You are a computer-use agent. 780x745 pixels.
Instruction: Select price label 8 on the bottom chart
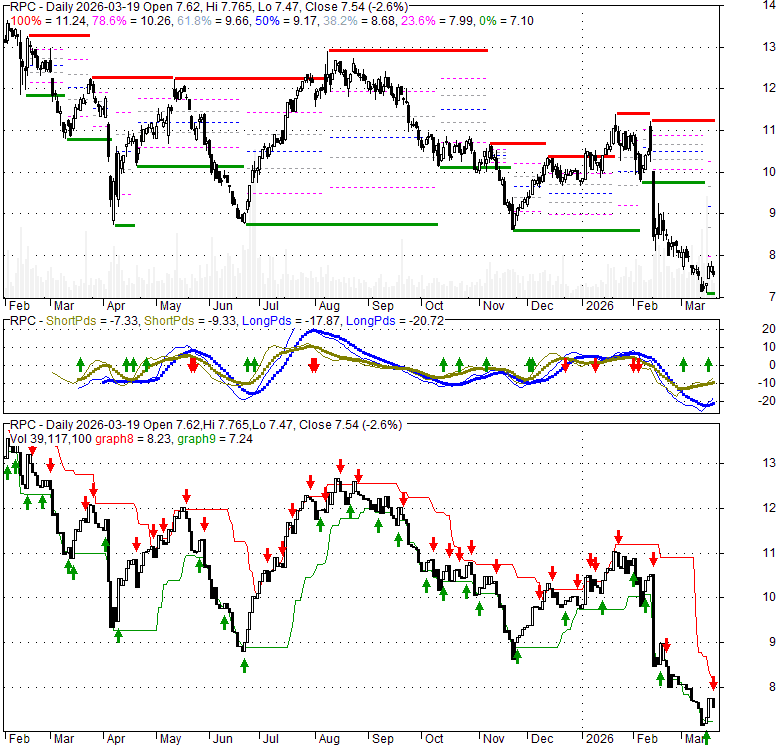coord(772,687)
